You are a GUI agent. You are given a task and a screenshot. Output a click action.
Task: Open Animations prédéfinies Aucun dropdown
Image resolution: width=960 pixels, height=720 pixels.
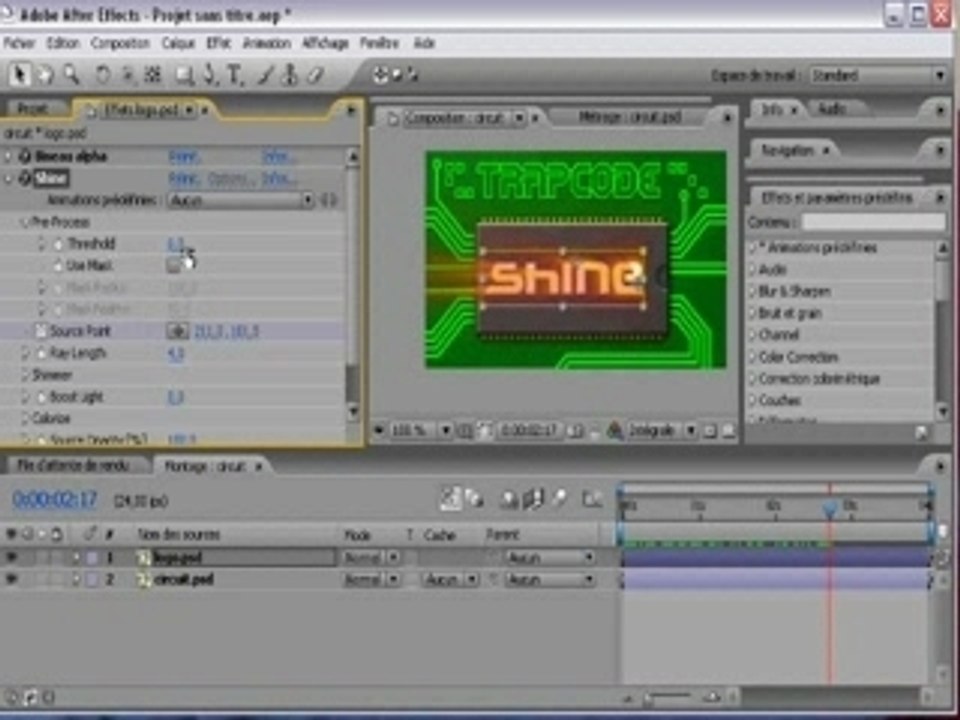click(x=241, y=200)
